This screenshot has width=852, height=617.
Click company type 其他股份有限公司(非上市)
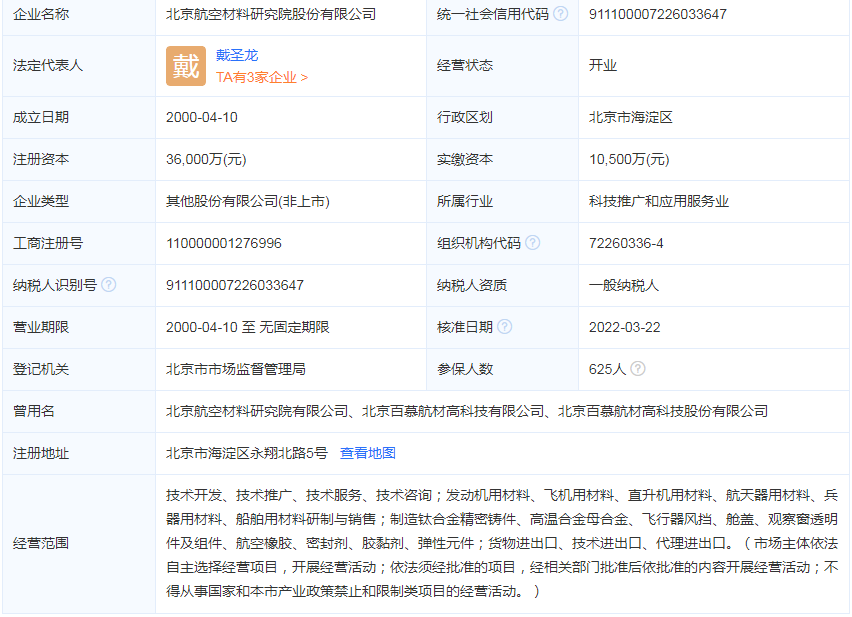[x=248, y=202]
